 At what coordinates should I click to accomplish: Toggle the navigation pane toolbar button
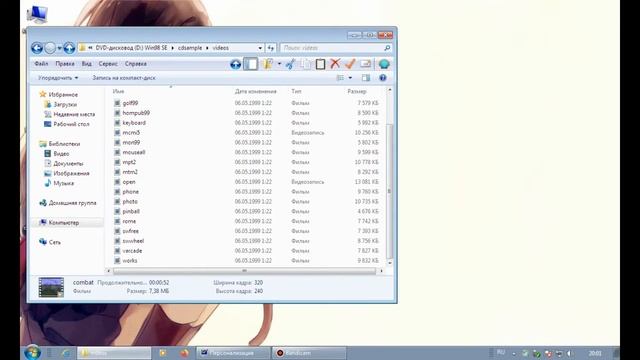tap(251, 64)
